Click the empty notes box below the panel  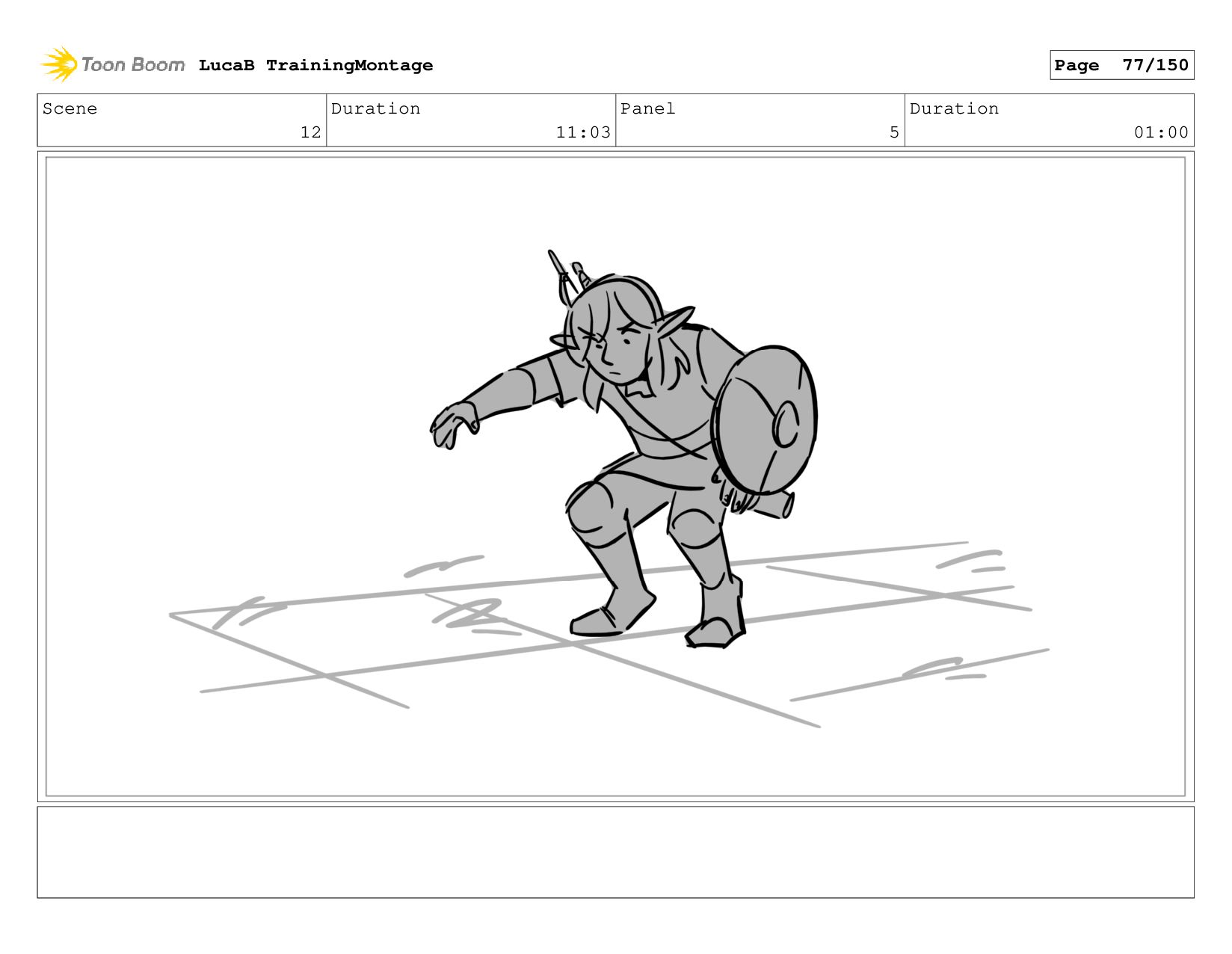point(616,852)
